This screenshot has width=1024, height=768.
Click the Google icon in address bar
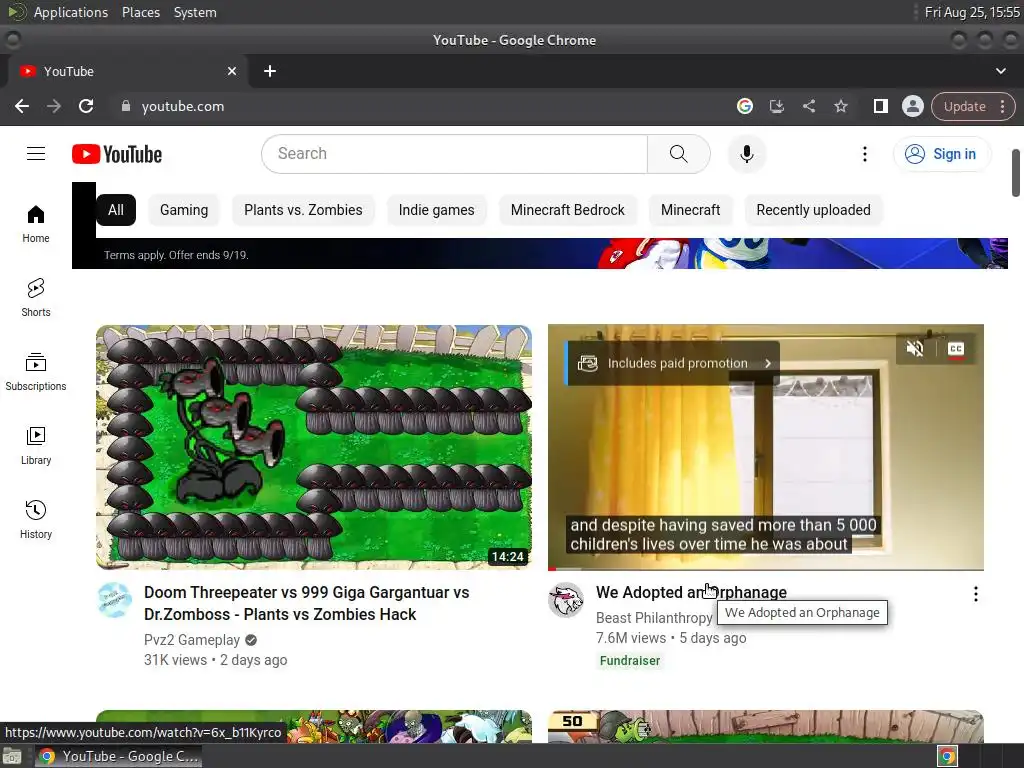tap(744, 106)
